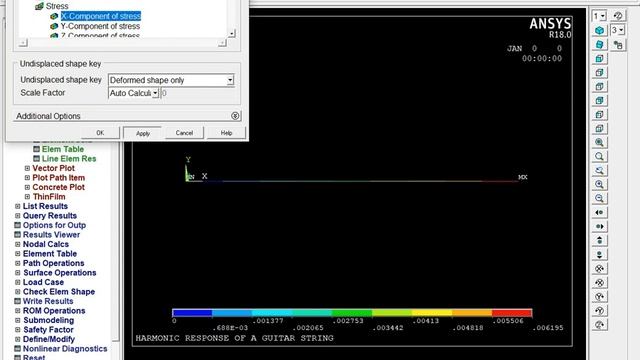Click the Safety Factor item

(48, 329)
